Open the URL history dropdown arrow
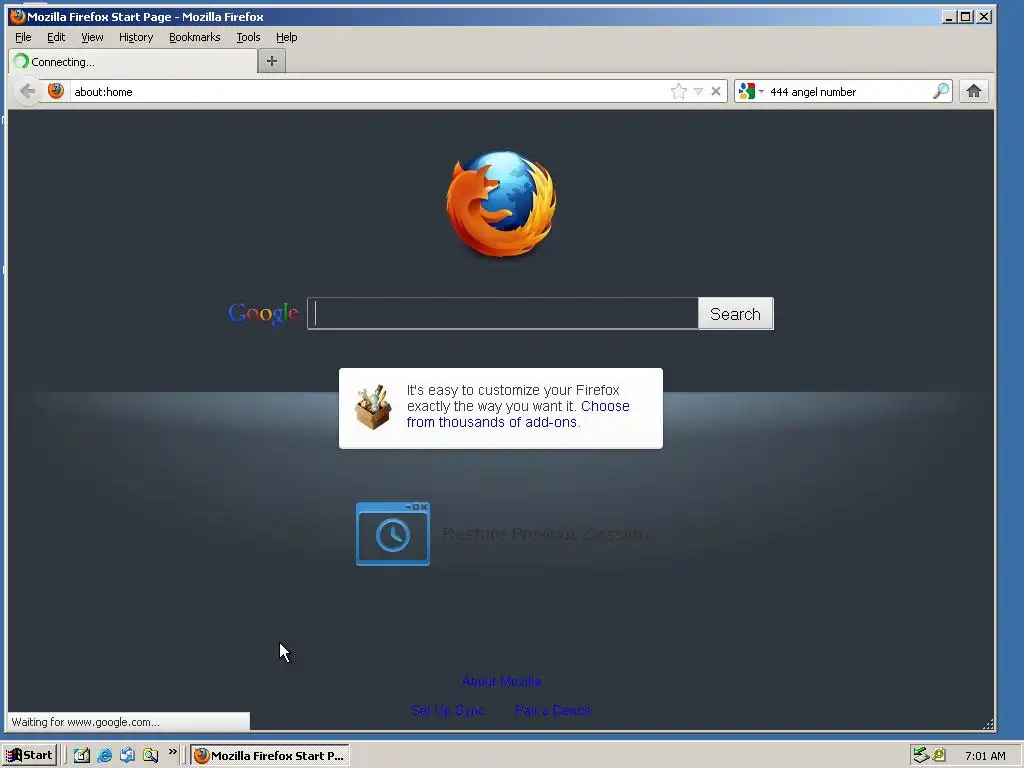The width and height of the screenshot is (1024, 768). tap(698, 91)
